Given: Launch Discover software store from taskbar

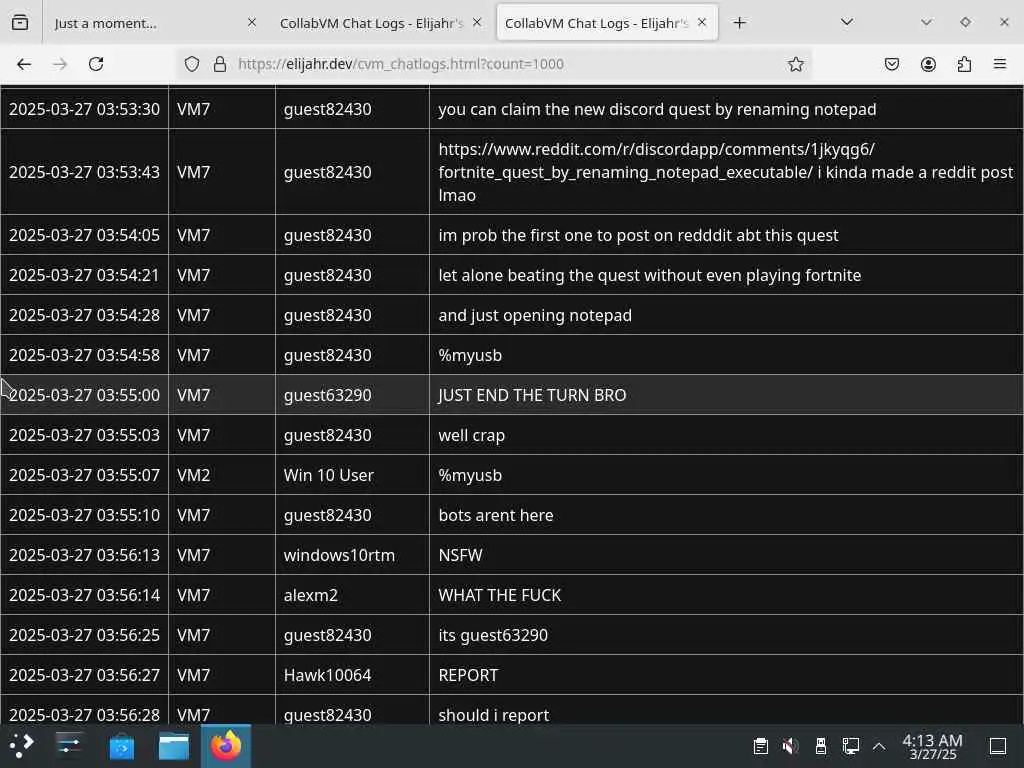Looking at the screenshot, I should coord(121,746).
